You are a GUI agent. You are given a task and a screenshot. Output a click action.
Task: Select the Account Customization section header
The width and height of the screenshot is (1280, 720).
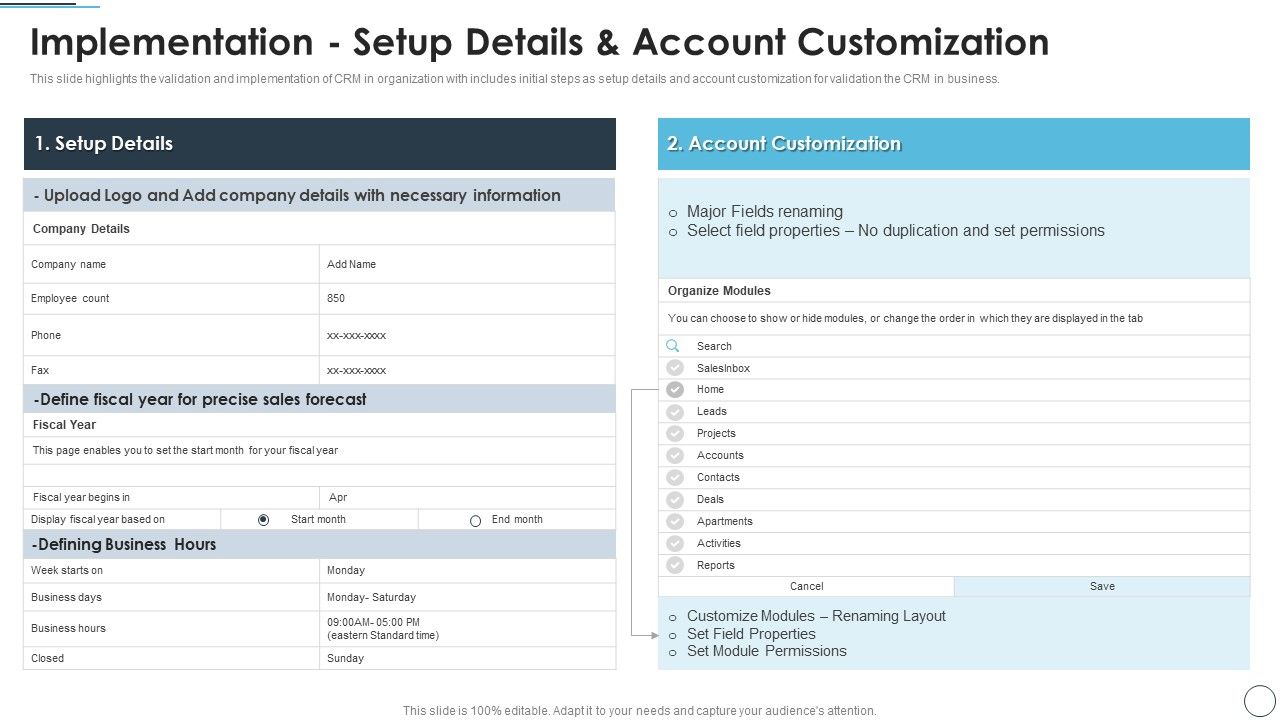coord(953,143)
